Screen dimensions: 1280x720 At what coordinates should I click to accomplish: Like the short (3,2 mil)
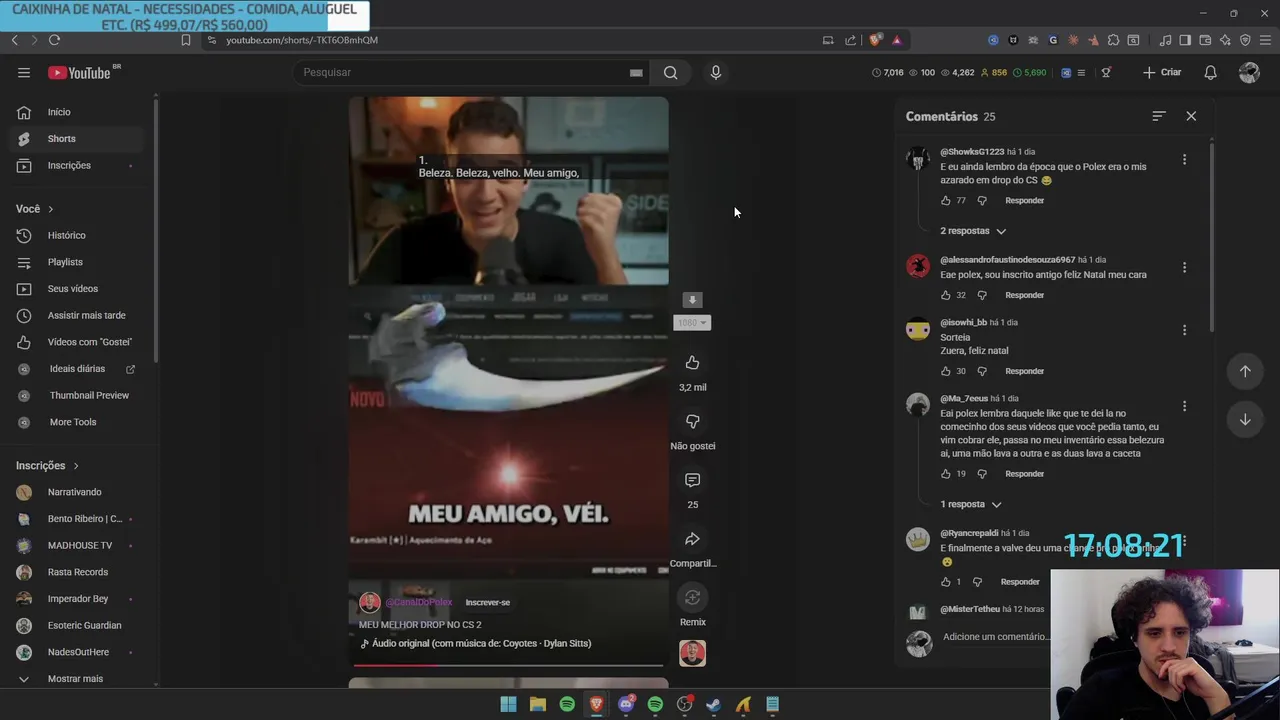(692, 363)
